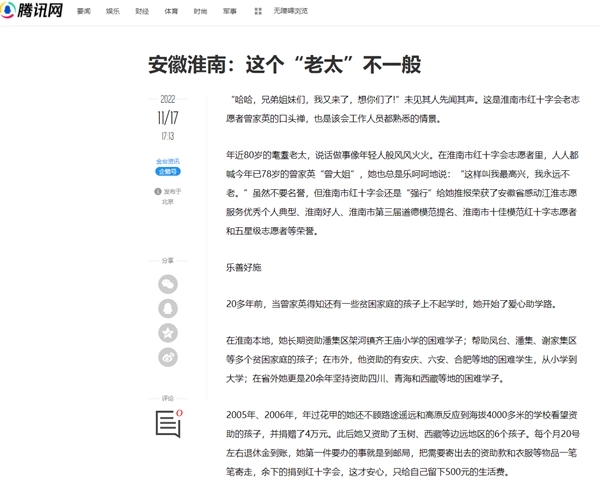The height and width of the screenshot is (492, 600).
Task: Switch to the 时尚 fashion channel
Action: [200, 11]
